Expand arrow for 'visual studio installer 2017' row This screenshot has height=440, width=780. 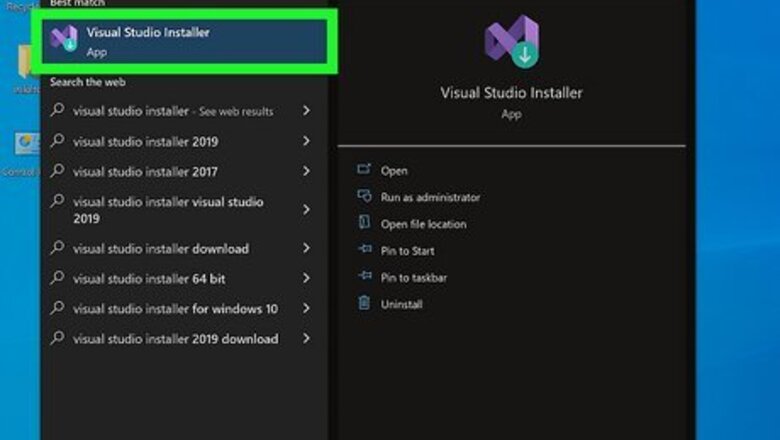(306, 171)
